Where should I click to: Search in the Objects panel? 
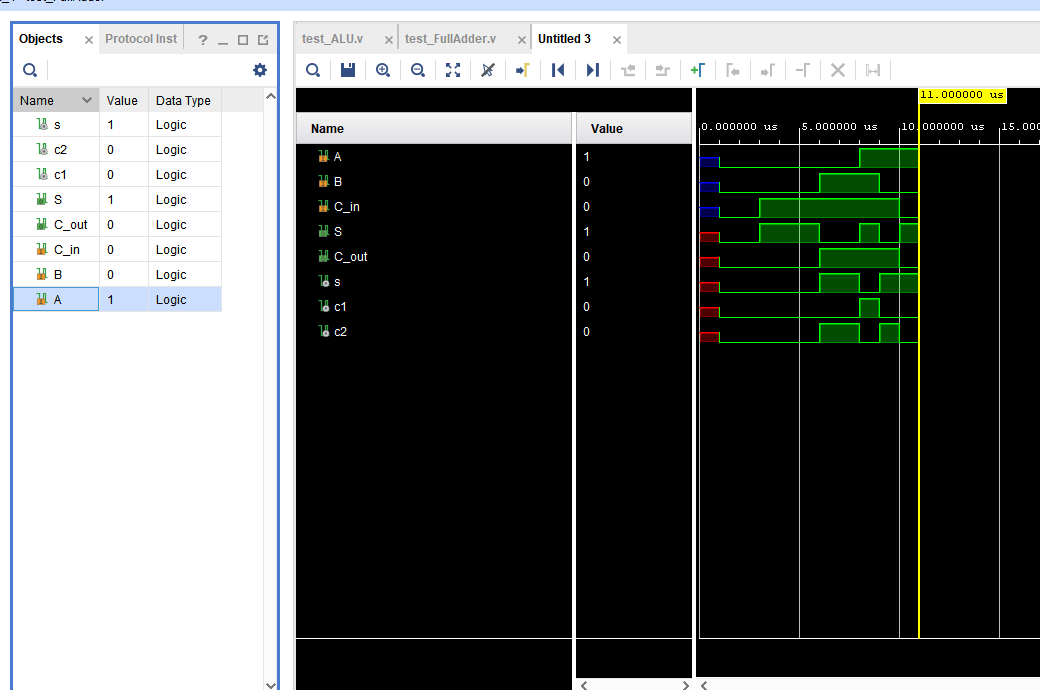coord(30,70)
